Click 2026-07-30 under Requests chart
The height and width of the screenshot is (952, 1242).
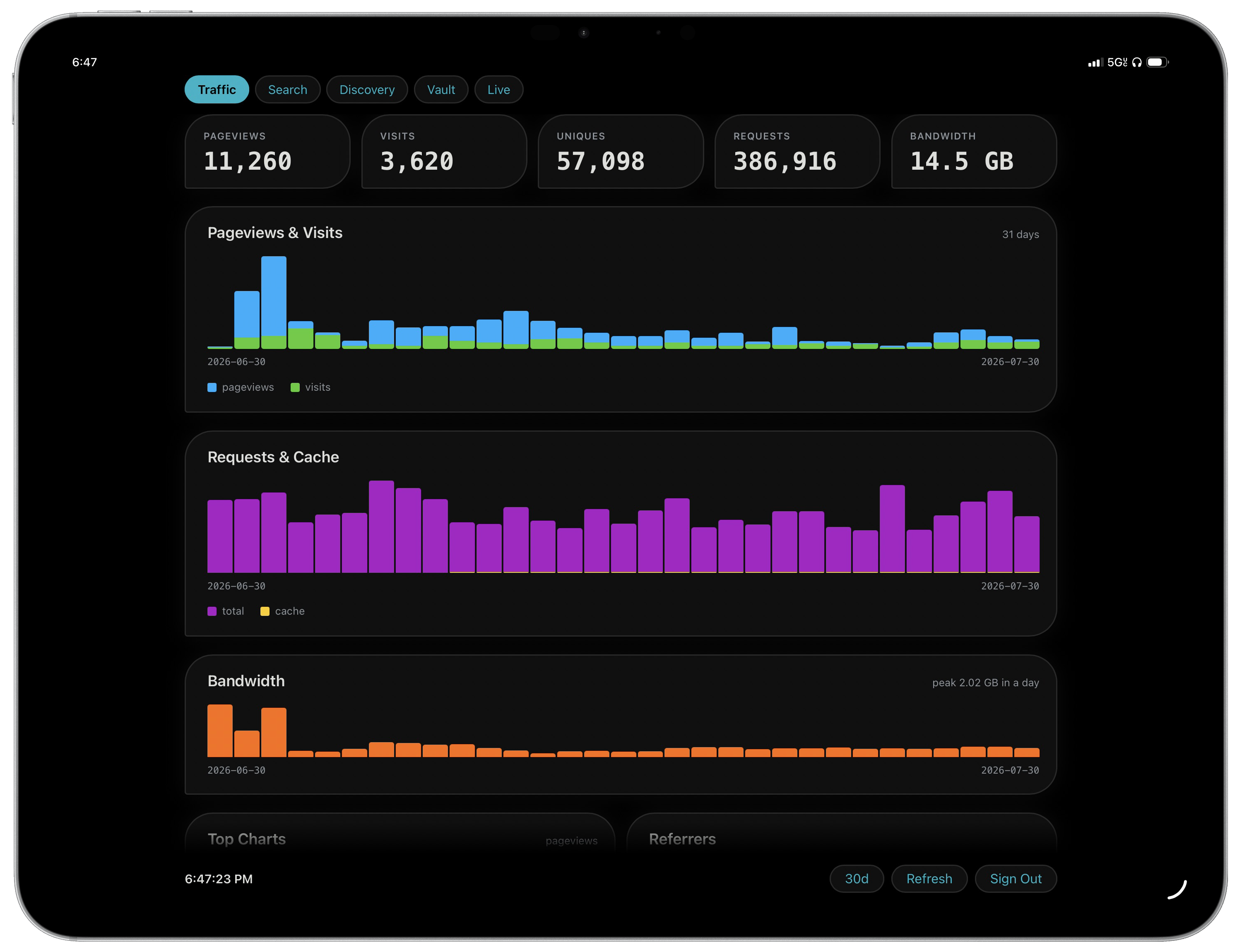[x=1010, y=586]
